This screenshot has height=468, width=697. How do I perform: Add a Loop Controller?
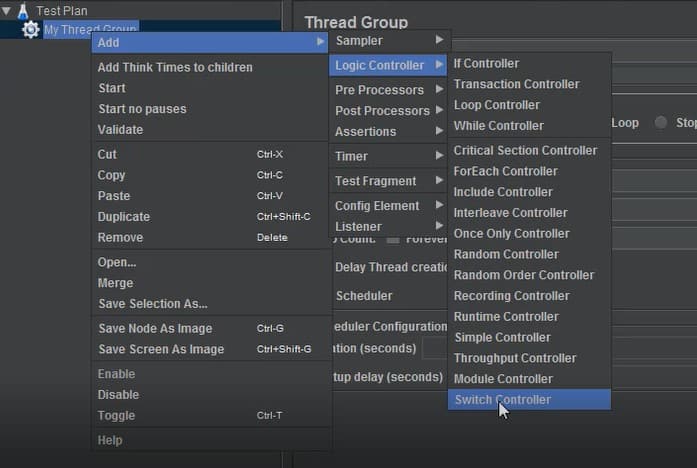tap(529, 105)
